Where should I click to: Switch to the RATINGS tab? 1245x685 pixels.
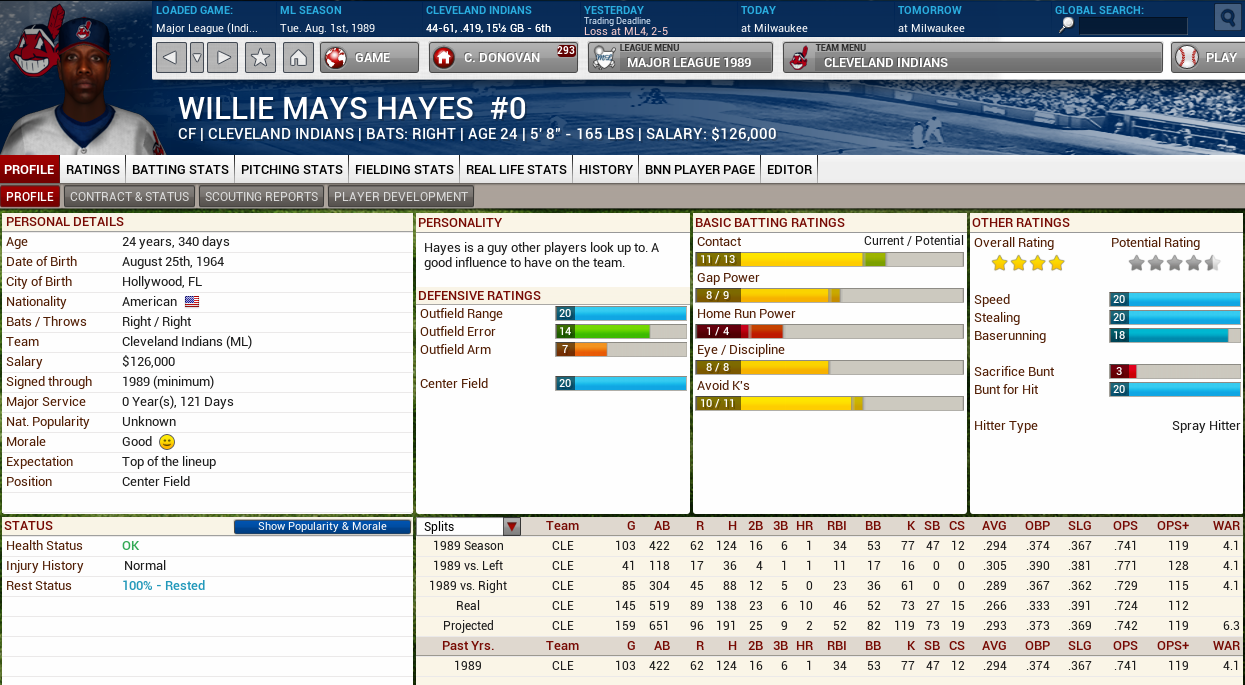coord(93,169)
